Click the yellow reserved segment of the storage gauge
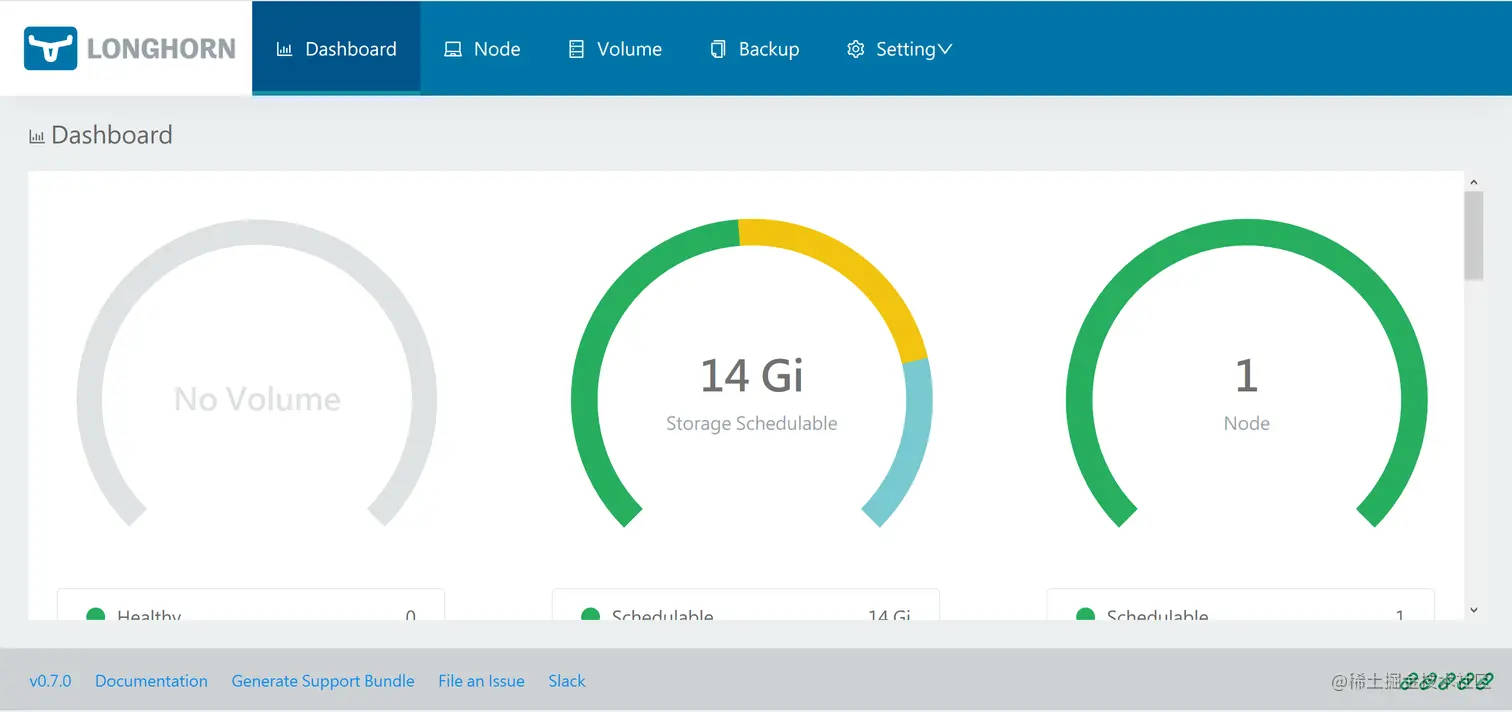The height and width of the screenshot is (712, 1512). coord(865,270)
